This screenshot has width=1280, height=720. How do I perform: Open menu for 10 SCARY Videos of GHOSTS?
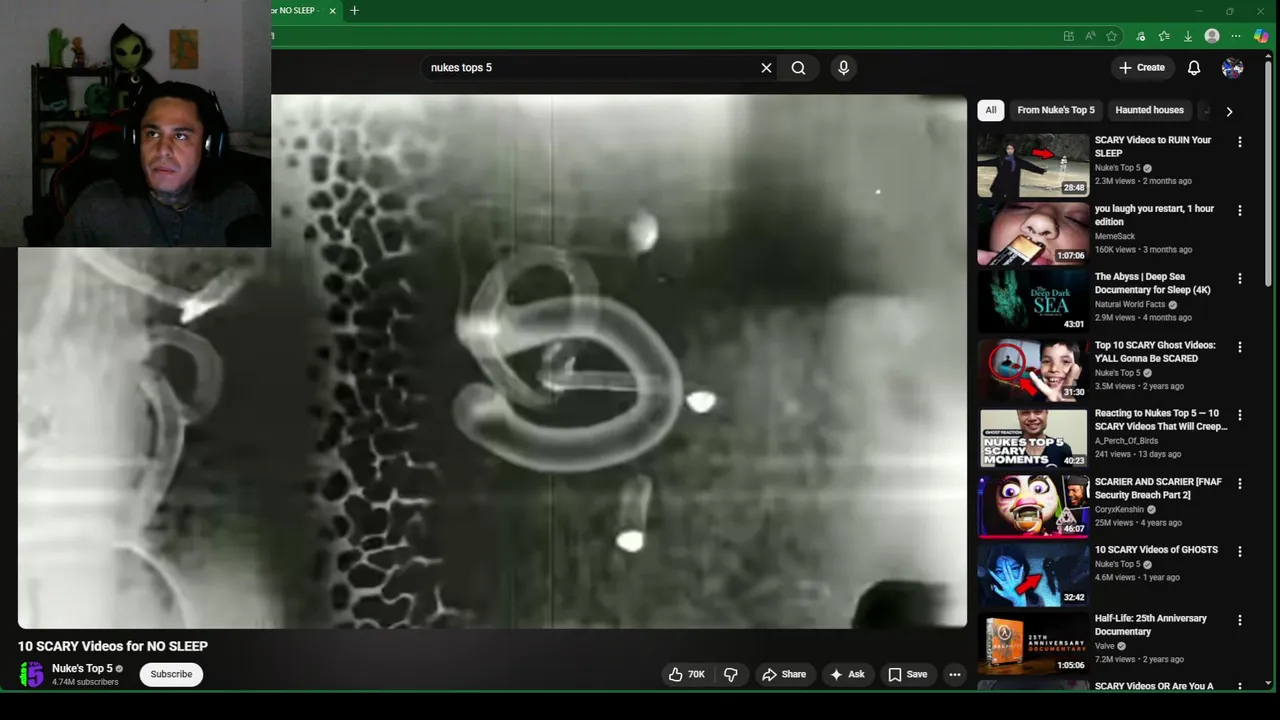tap(1240, 551)
